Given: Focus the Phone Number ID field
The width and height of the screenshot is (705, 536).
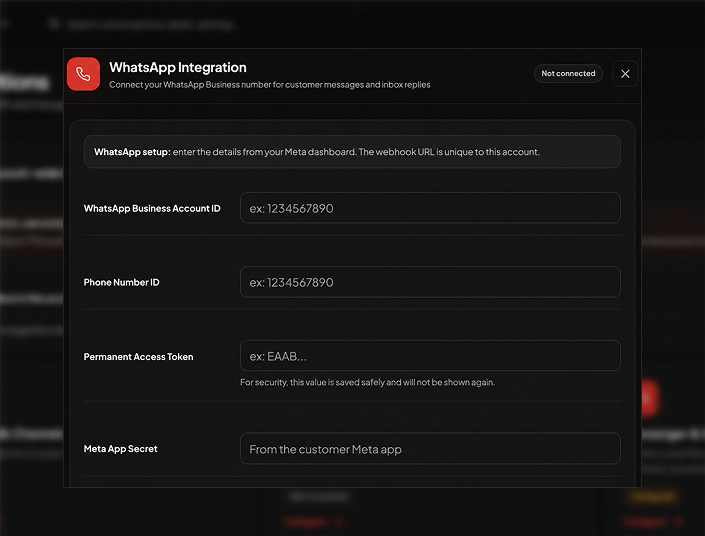Looking at the screenshot, I should [430, 282].
